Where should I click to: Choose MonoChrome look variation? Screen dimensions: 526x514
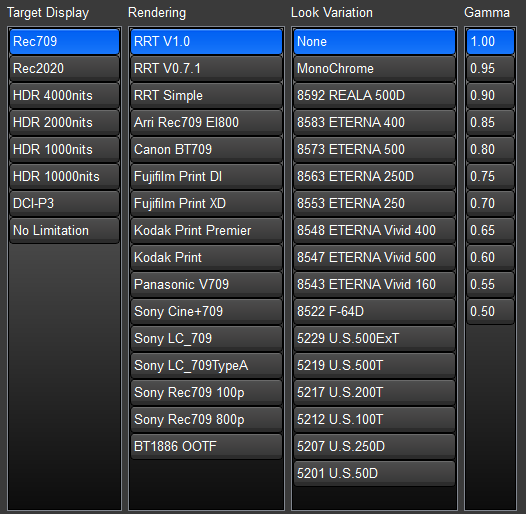coord(374,68)
